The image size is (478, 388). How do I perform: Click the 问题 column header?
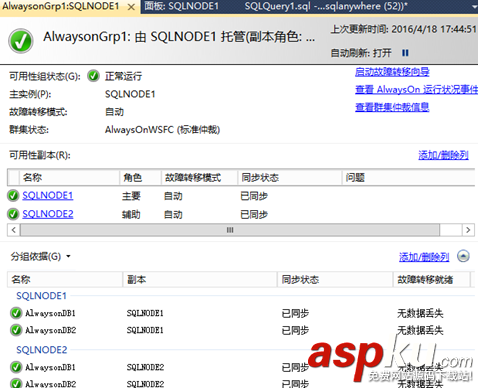point(408,177)
